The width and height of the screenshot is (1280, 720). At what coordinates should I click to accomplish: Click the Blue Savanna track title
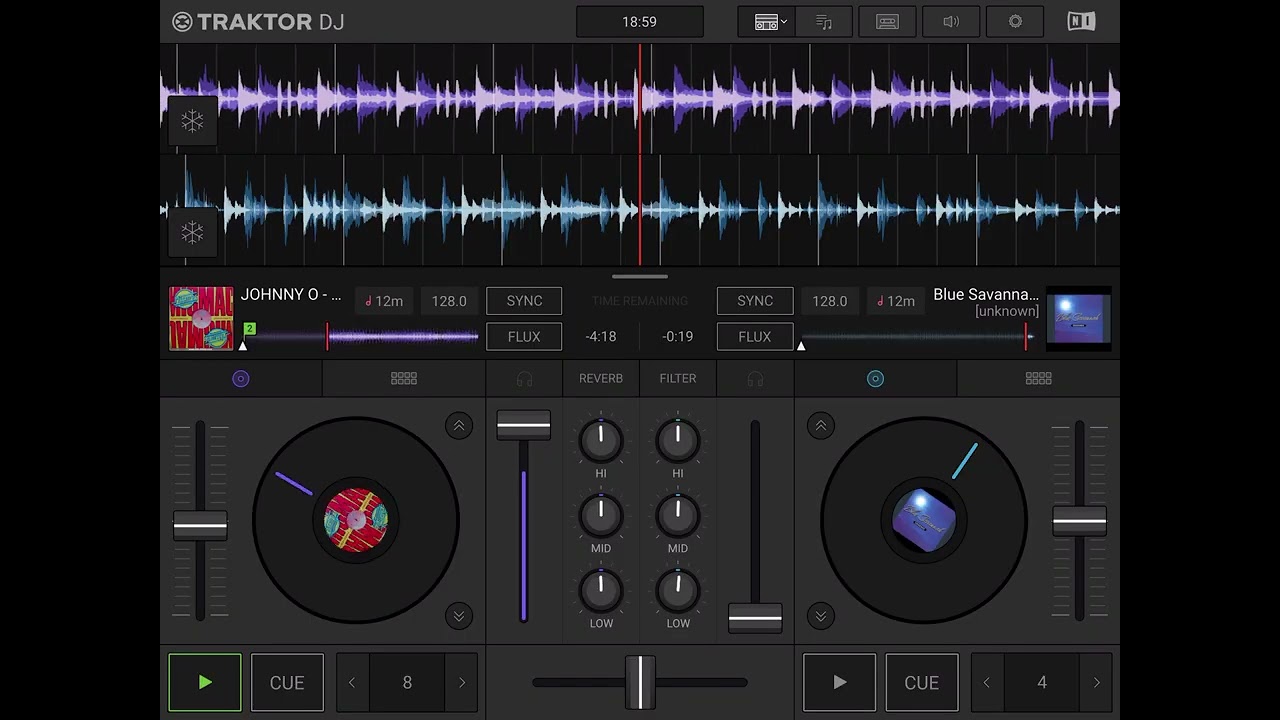[x=986, y=295]
